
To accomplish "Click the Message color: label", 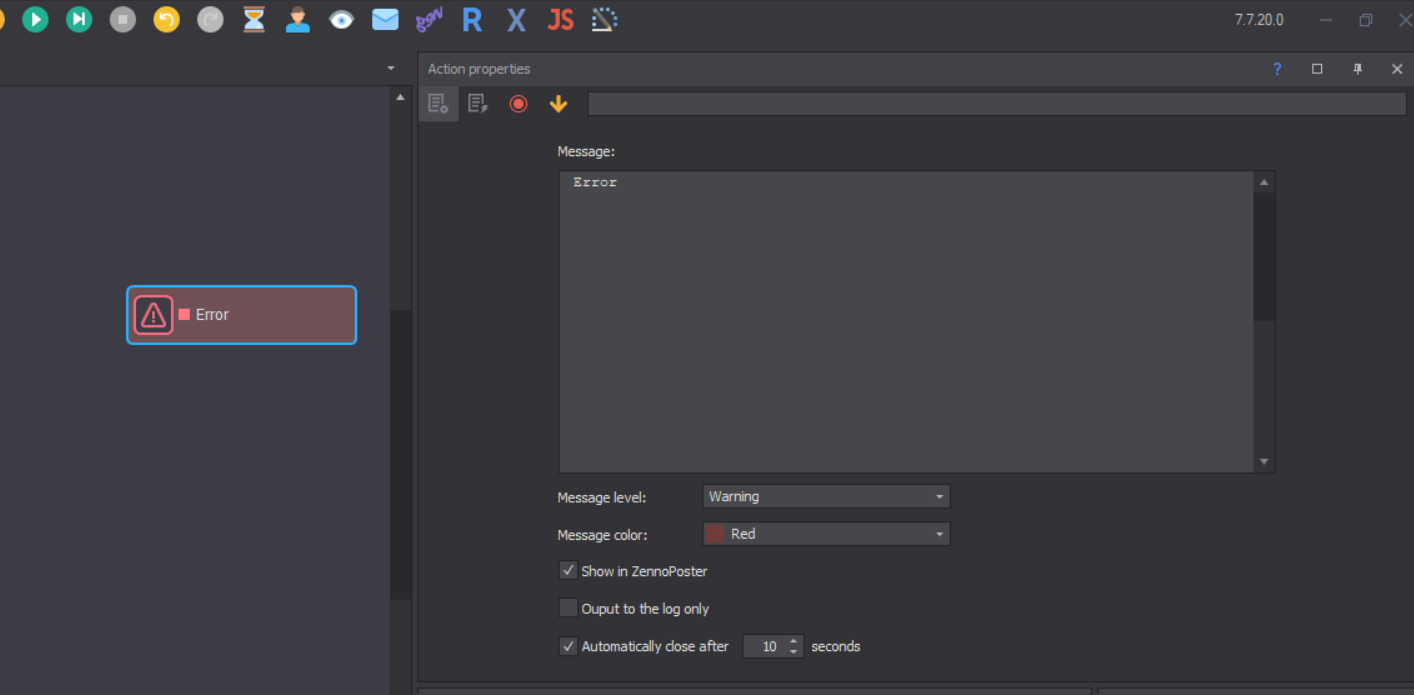I will pyautogui.click(x=602, y=535).
